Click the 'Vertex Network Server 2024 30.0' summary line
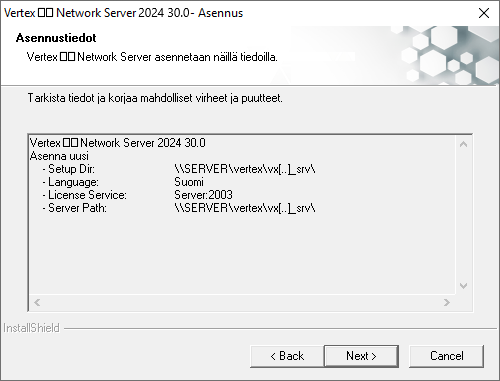This screenshot has width=500, height=381. (x=118, y=143)
